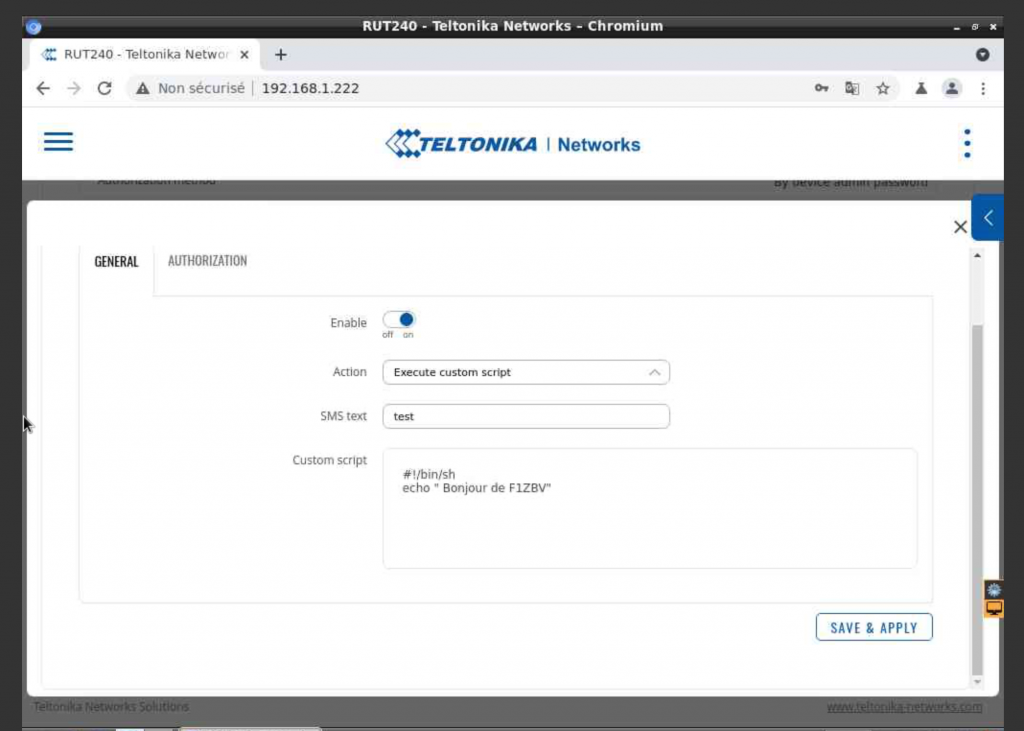
Task: Select the RUT240 - Teltonika Networks tab
Action: 145,55
